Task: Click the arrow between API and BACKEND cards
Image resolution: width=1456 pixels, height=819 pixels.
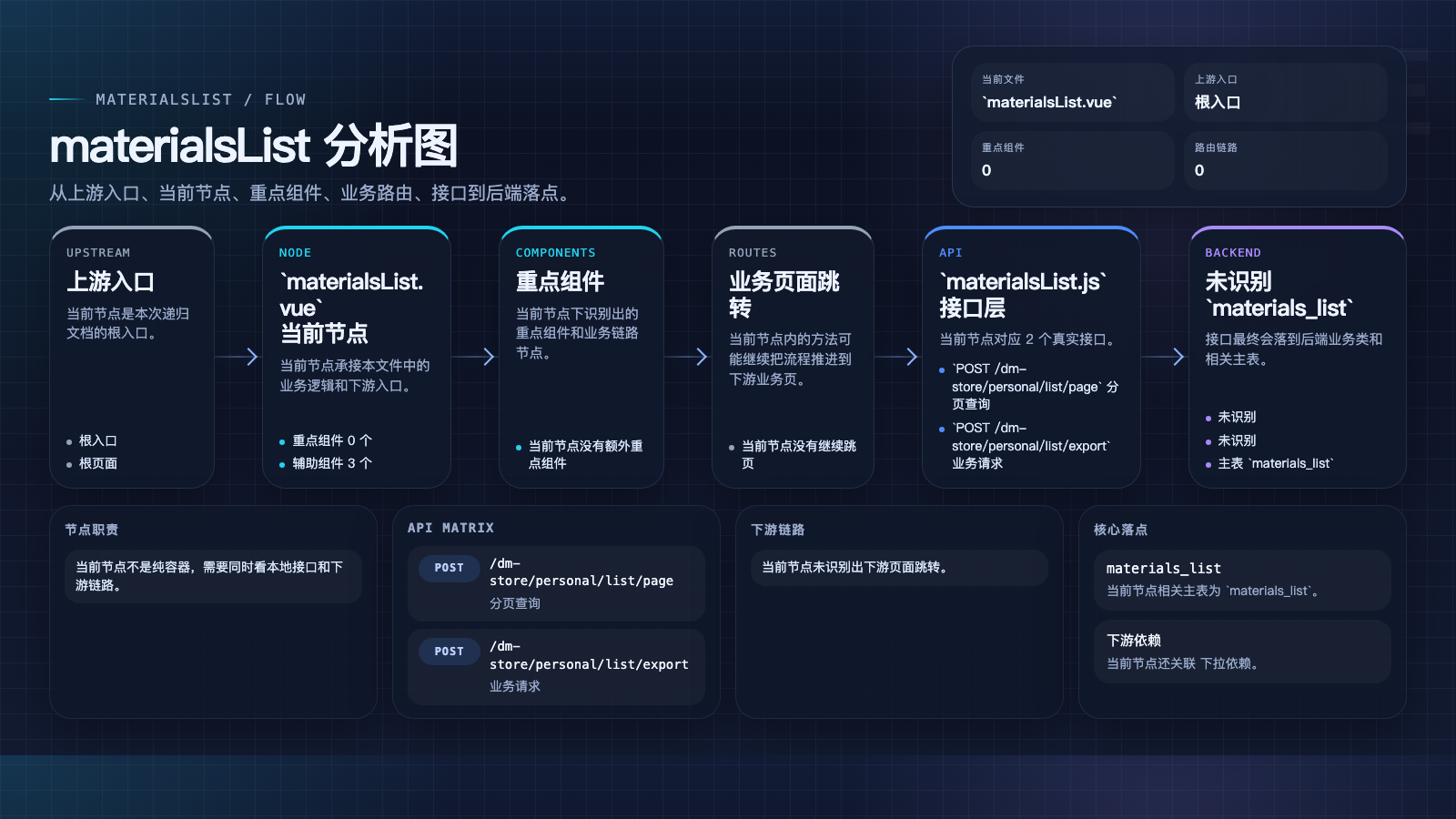Action: tap(1165, 357)
